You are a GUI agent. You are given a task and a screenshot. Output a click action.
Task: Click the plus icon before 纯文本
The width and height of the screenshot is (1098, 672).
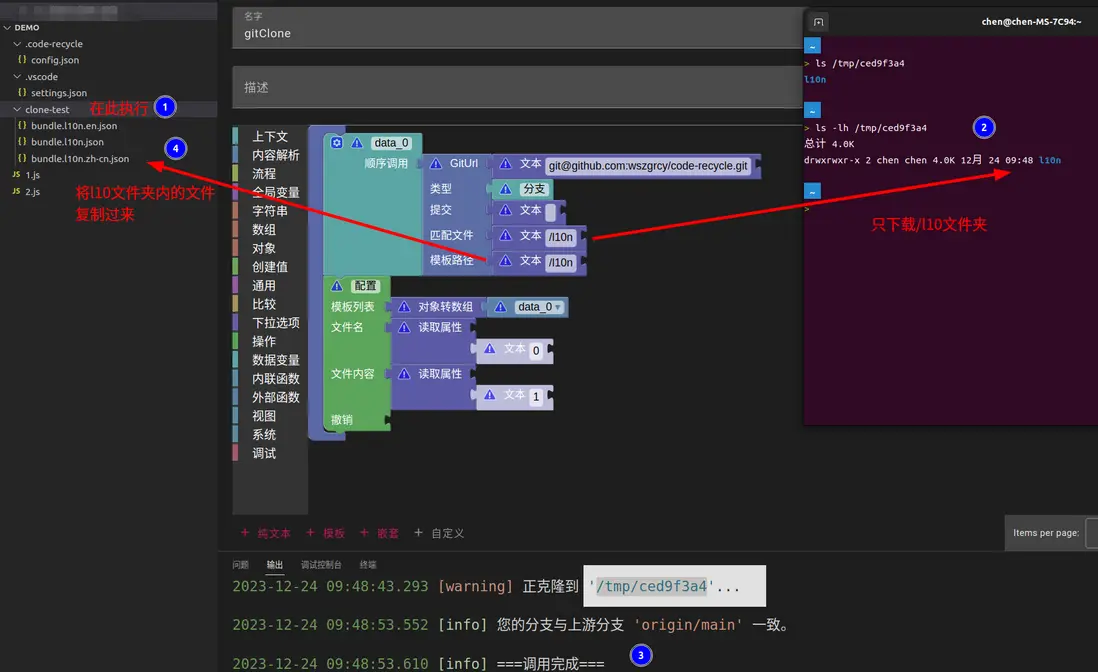click(245, 533)
